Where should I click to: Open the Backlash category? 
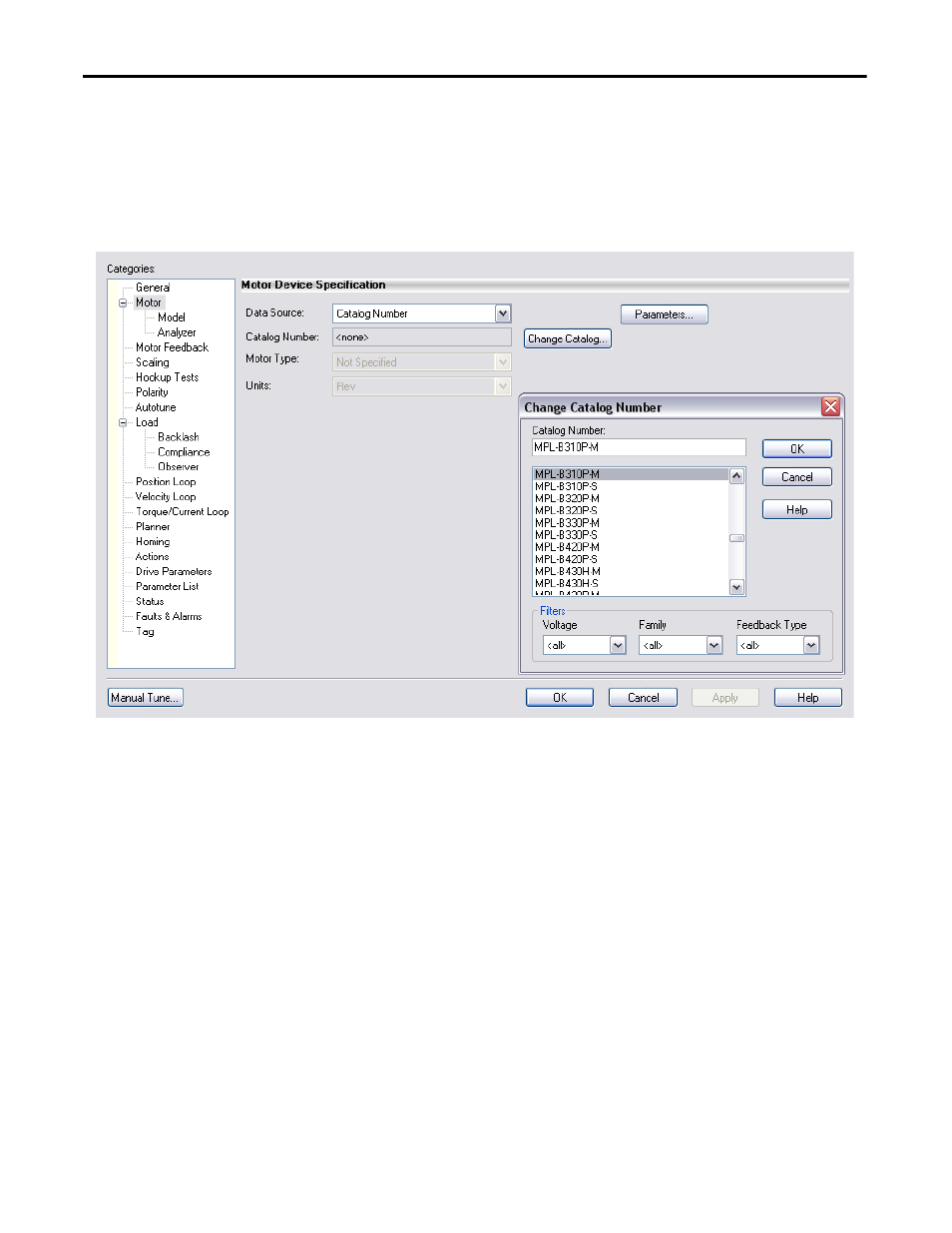[x=178, y=437]
